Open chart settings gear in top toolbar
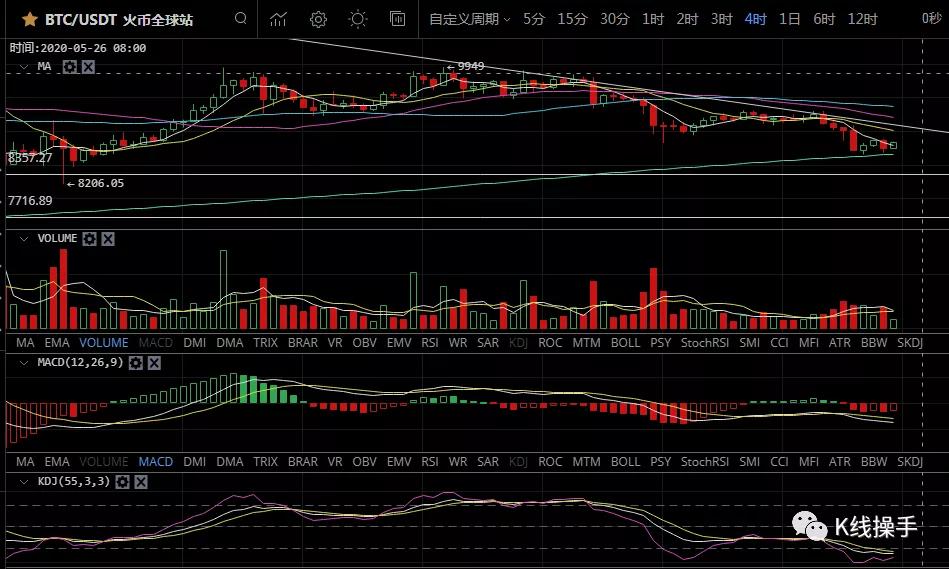 pos(318,19)
